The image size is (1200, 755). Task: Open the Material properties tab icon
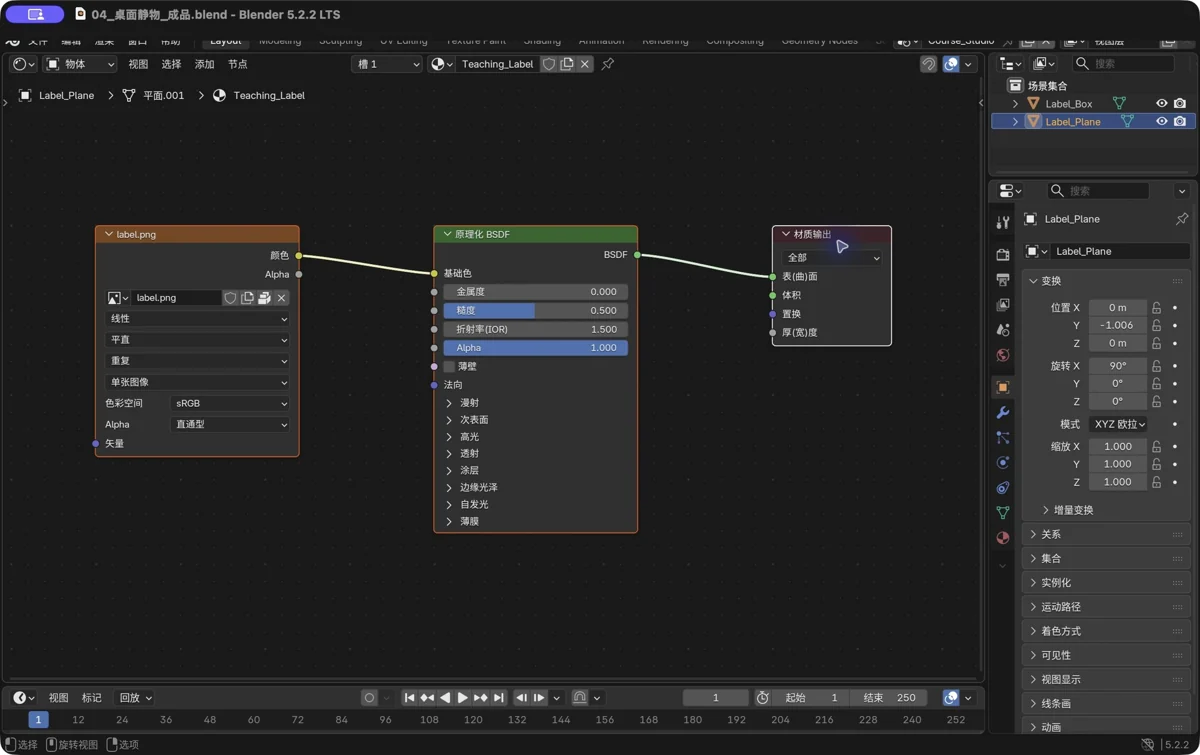click(1003, 537)
